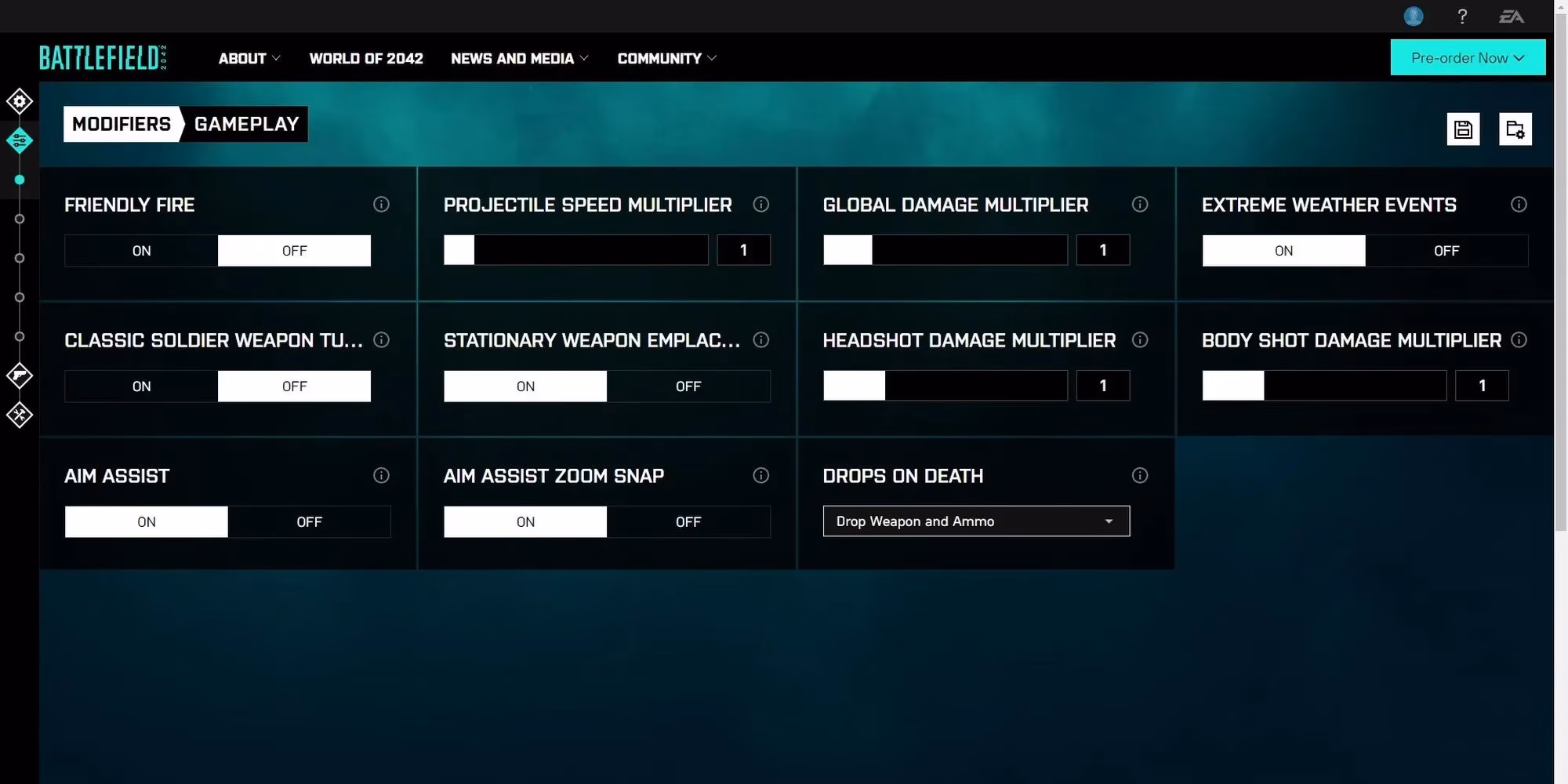
Task: Open the tools wrench icon at sidebar bottom
Action: (x=20, y=415)
